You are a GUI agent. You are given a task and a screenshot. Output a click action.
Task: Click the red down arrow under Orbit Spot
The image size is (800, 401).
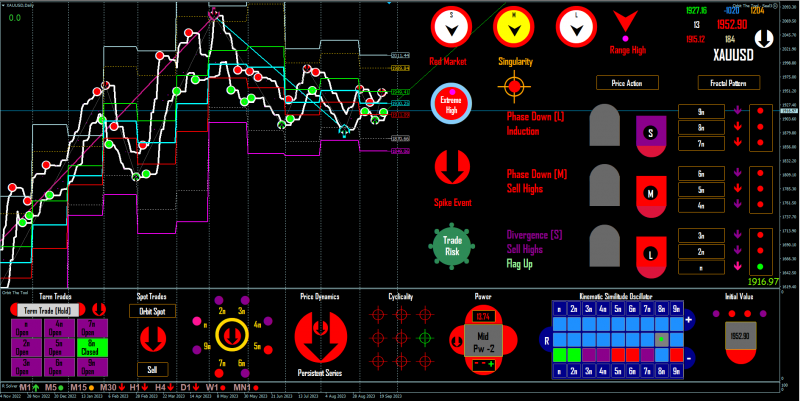[x=153, y=338]
